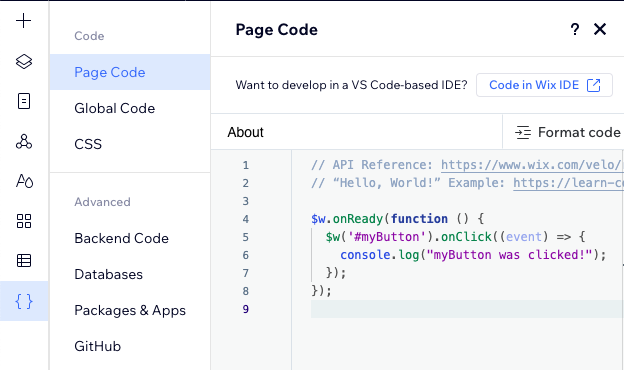Viewport: 624px width, 370px height.
Task: Select the Code curly braces icon
Action: coord(23,301)
